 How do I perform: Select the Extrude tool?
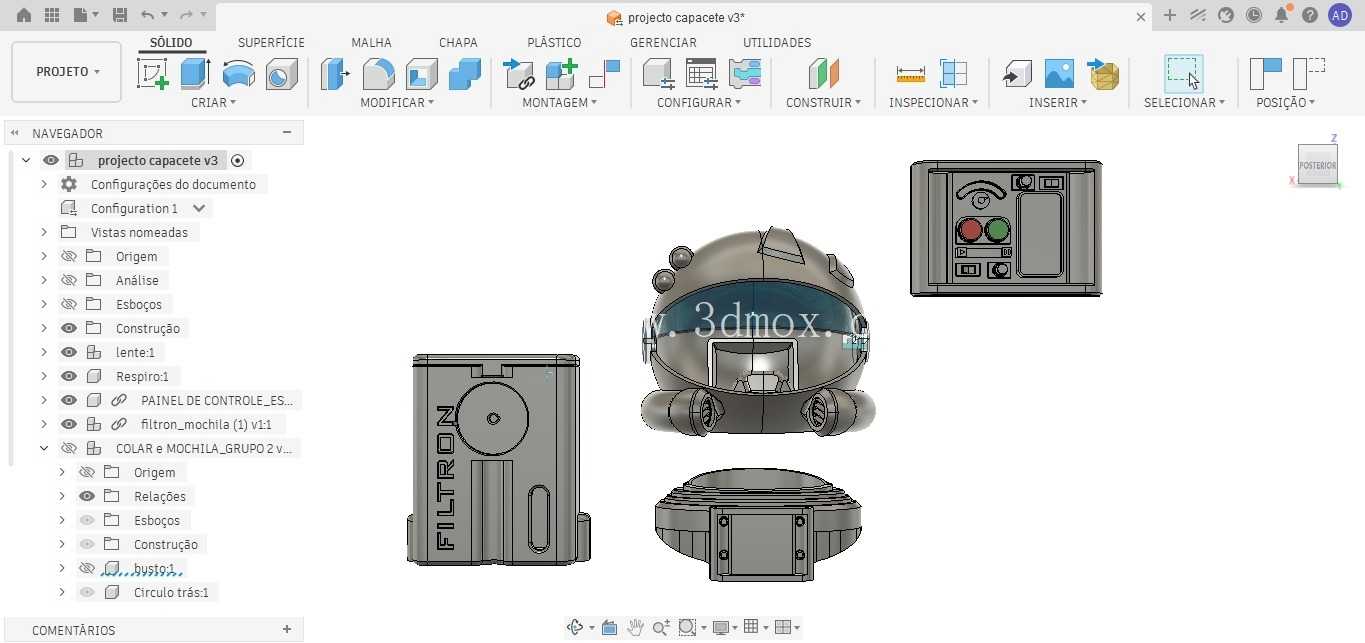195,74
